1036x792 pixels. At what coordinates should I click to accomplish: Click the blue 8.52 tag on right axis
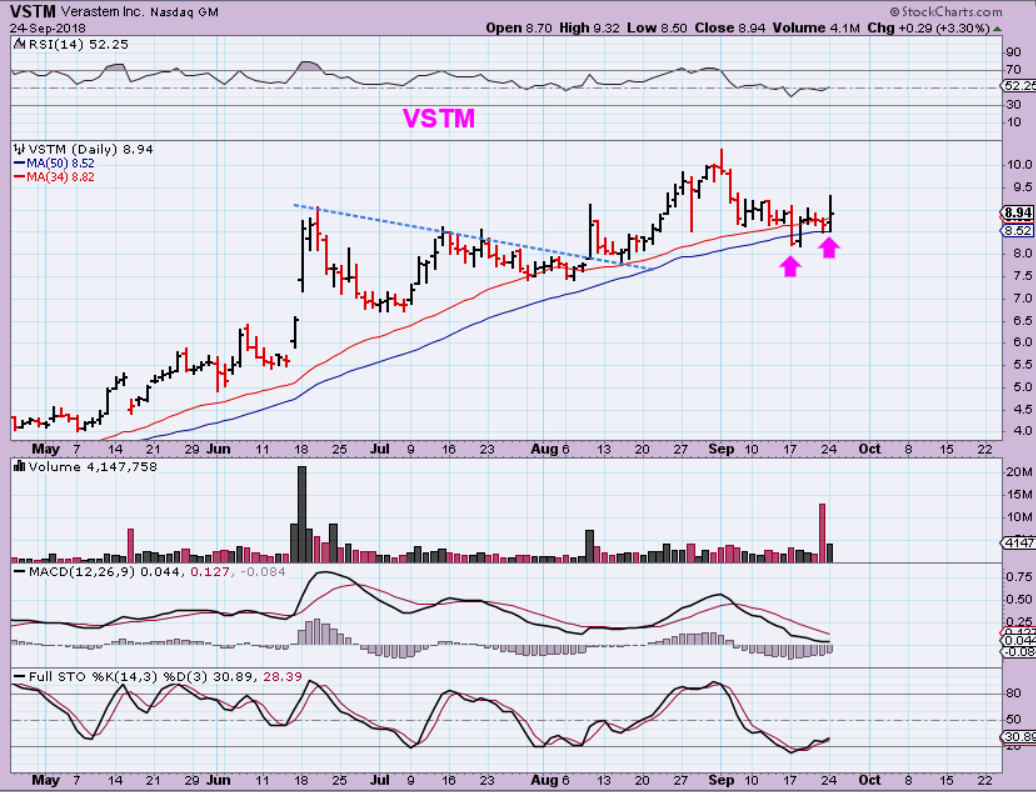1018,231
